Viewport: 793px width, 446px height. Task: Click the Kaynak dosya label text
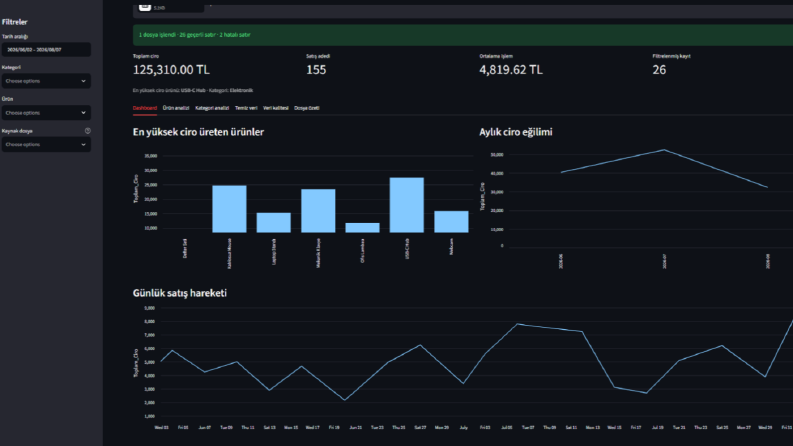tap(17, 131)
